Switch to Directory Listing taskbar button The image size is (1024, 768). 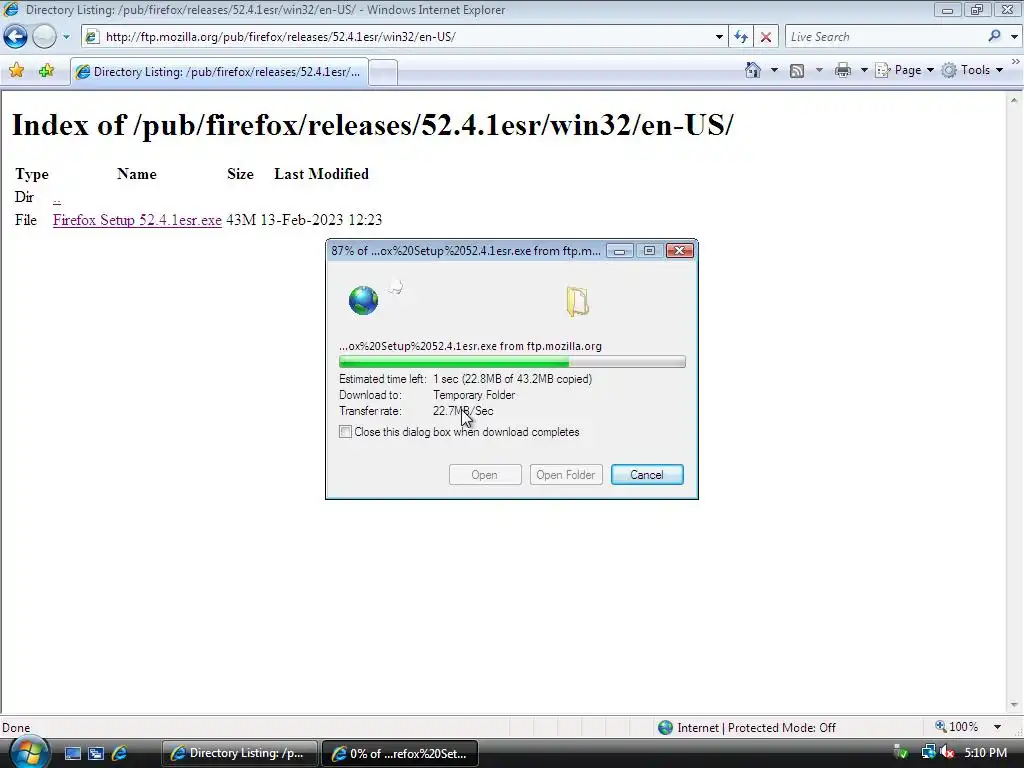tap(239, 754)
